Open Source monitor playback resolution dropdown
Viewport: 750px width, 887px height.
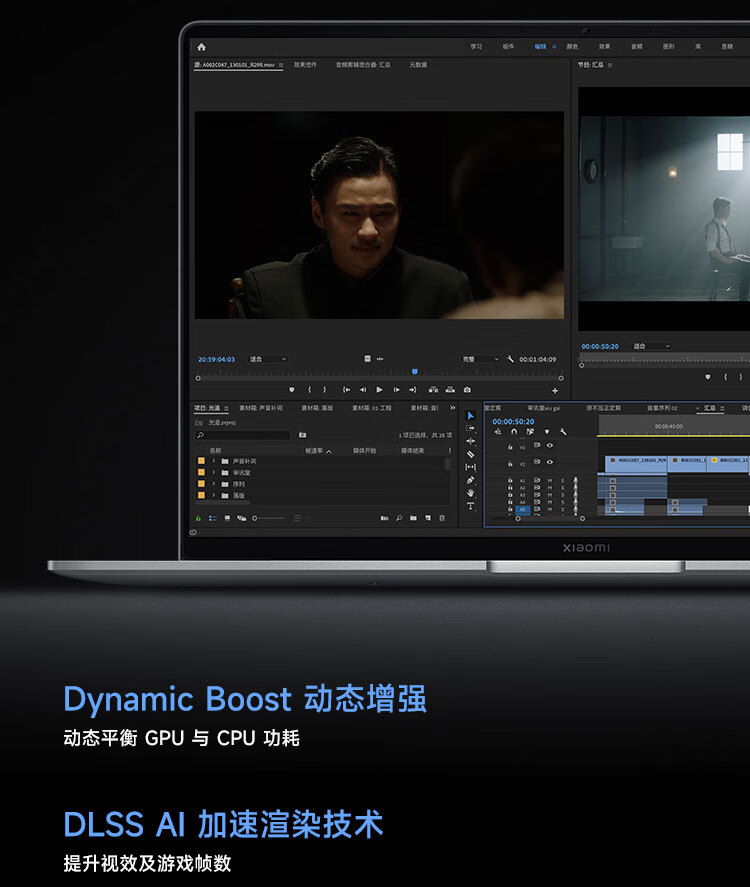coord(481,359)
